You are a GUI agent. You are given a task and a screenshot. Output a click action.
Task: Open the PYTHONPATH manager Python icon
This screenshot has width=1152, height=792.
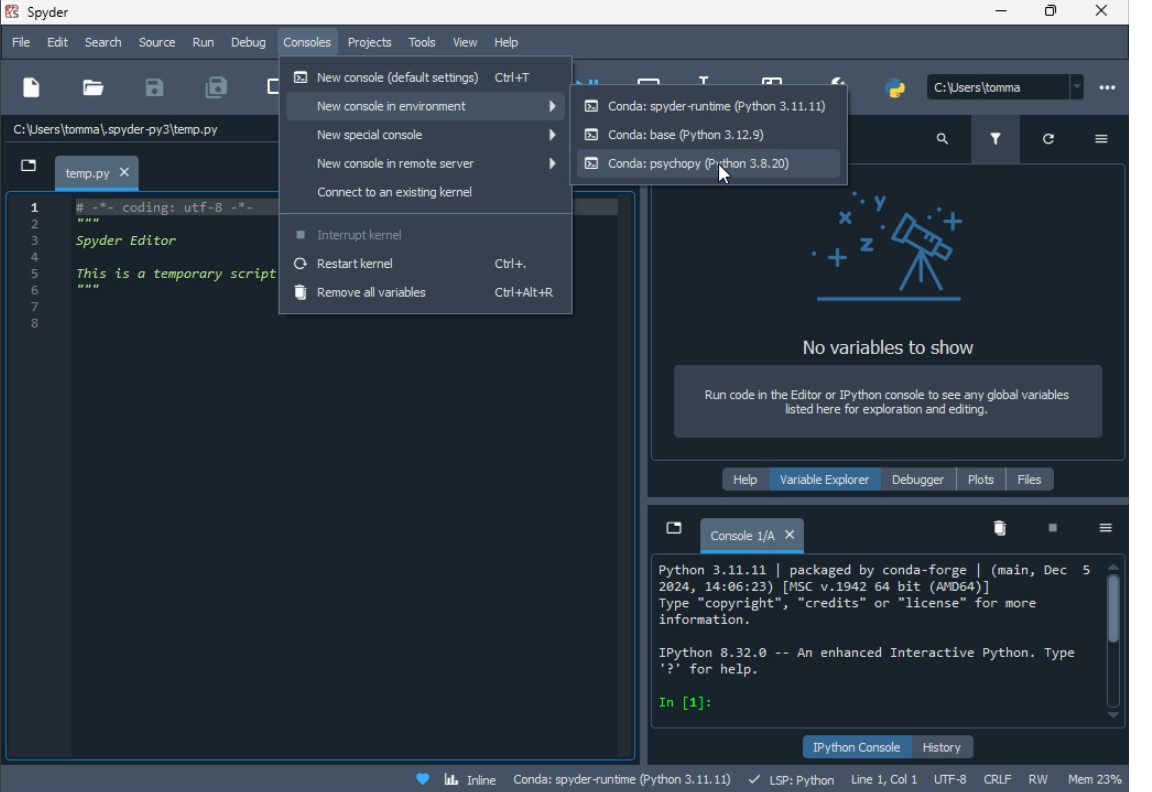[x=895, y=88]
